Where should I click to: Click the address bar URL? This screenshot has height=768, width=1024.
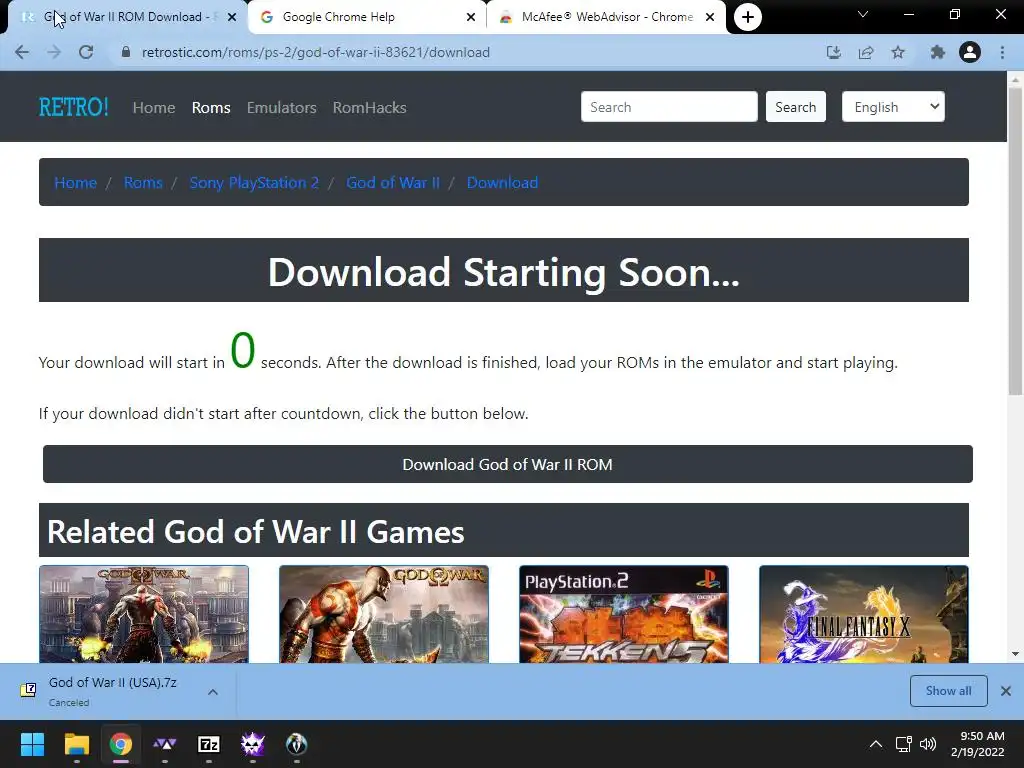tap(315, 52)
